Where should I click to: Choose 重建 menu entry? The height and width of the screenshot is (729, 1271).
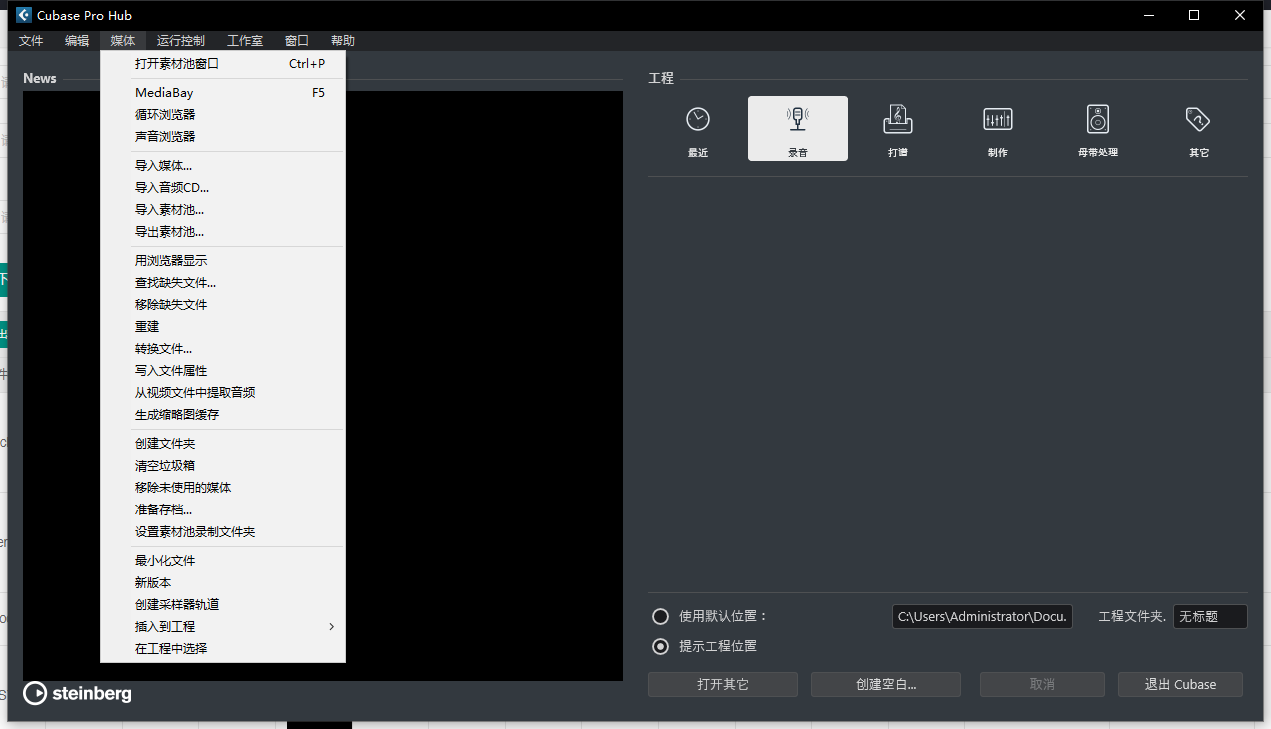[223, 327]
